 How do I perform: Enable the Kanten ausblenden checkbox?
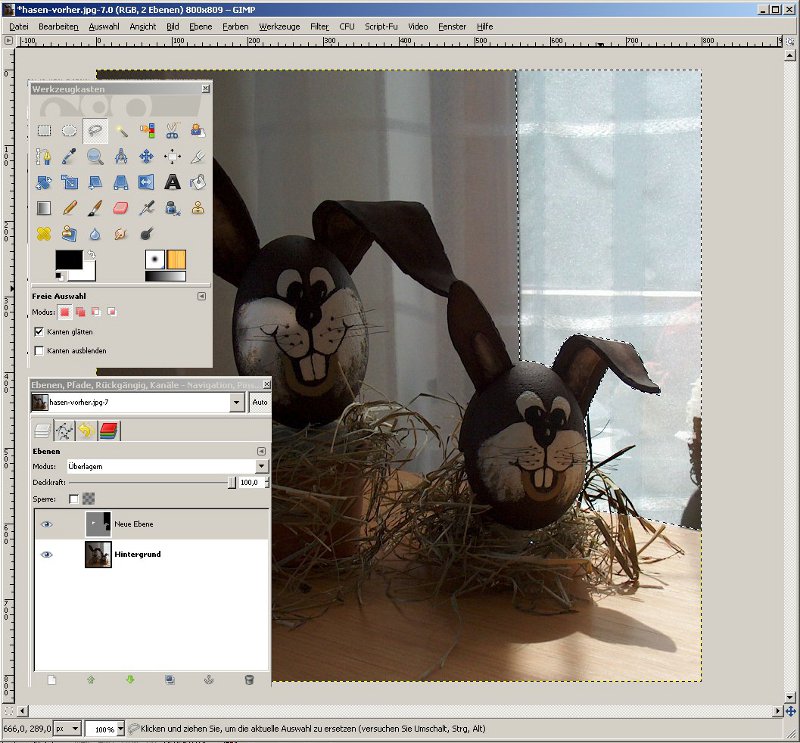40,351
